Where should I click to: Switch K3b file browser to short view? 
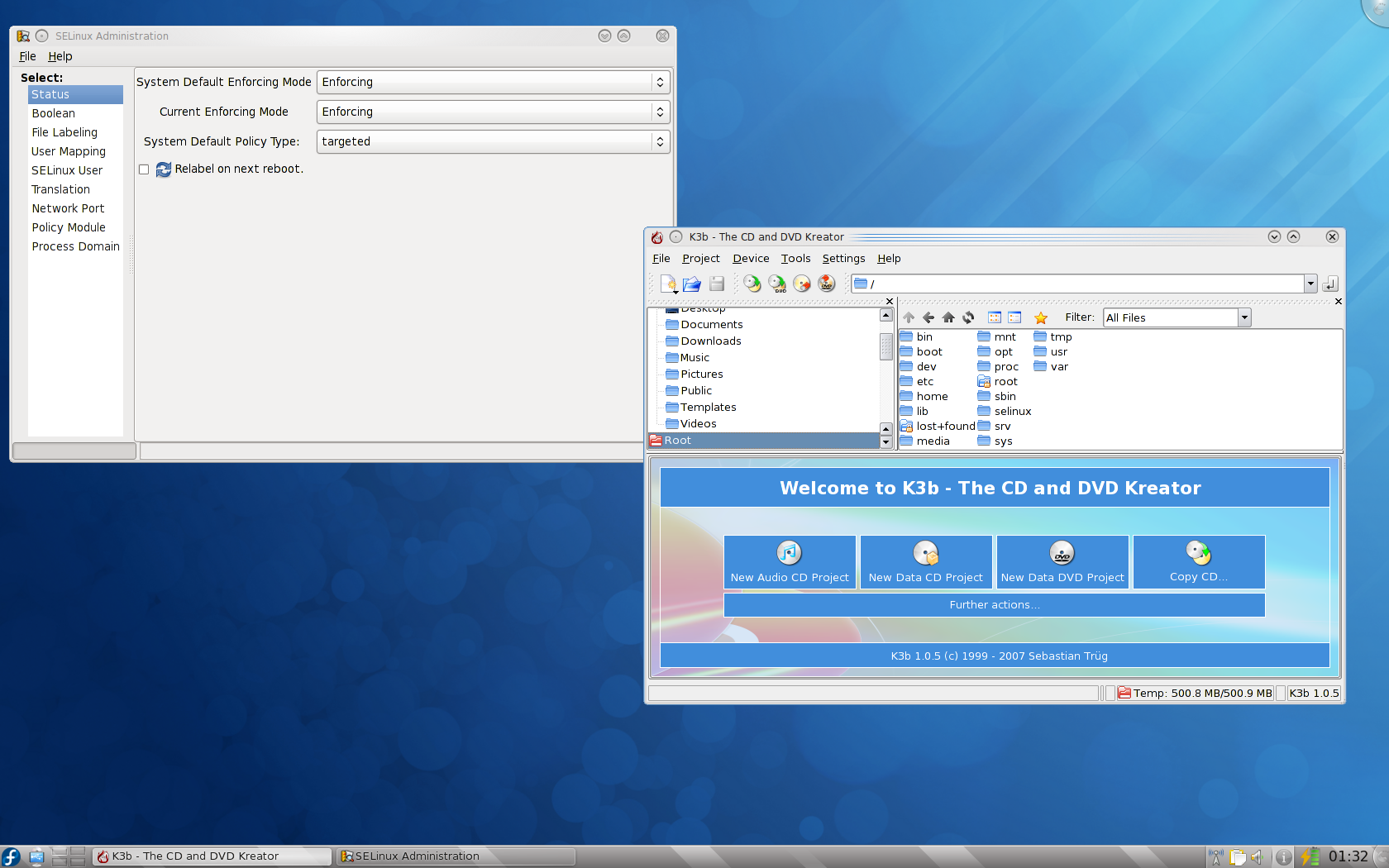[x=995, y=317]
